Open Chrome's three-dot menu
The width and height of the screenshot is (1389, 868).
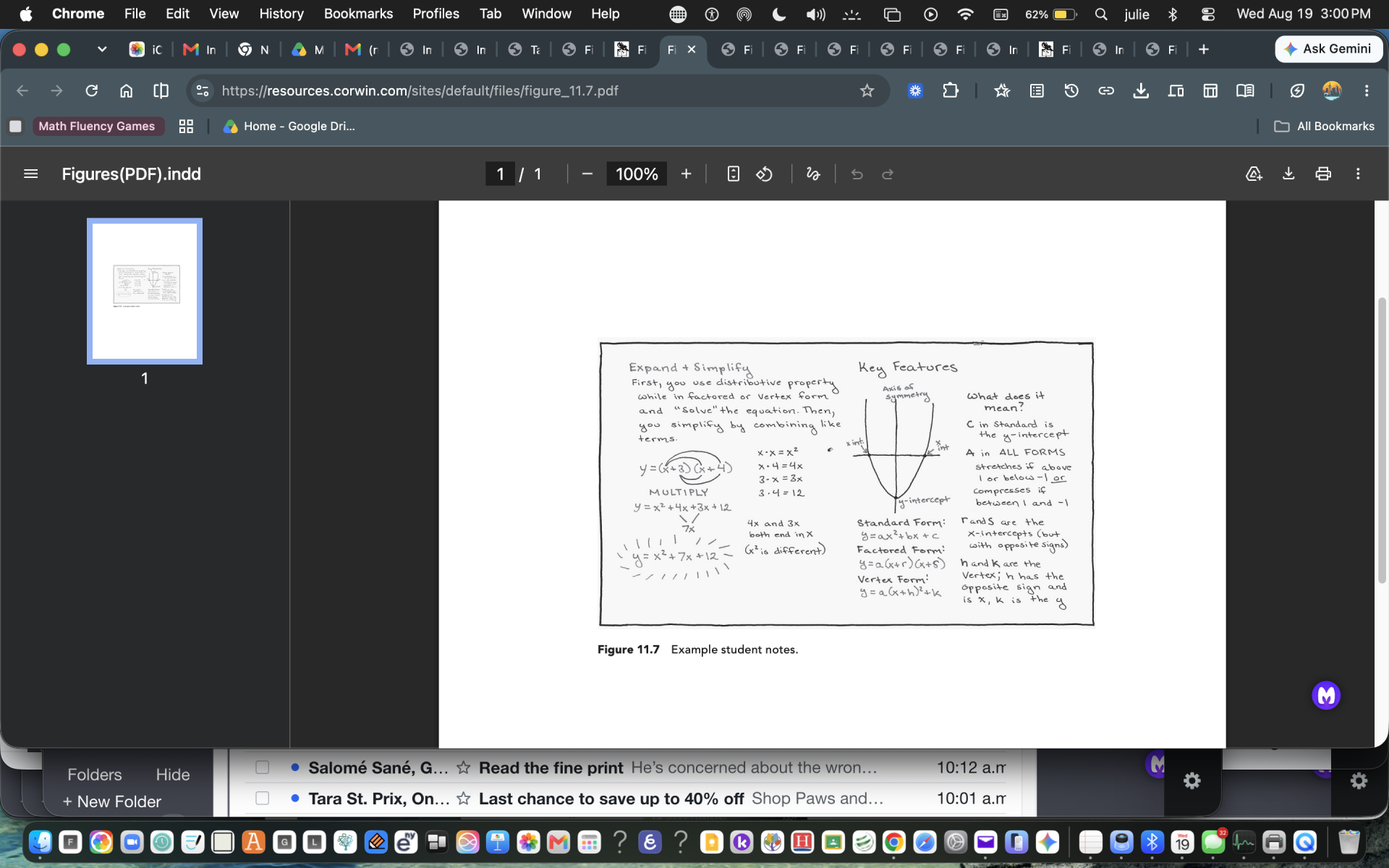pyautogui.click(x=1367, y=90)
